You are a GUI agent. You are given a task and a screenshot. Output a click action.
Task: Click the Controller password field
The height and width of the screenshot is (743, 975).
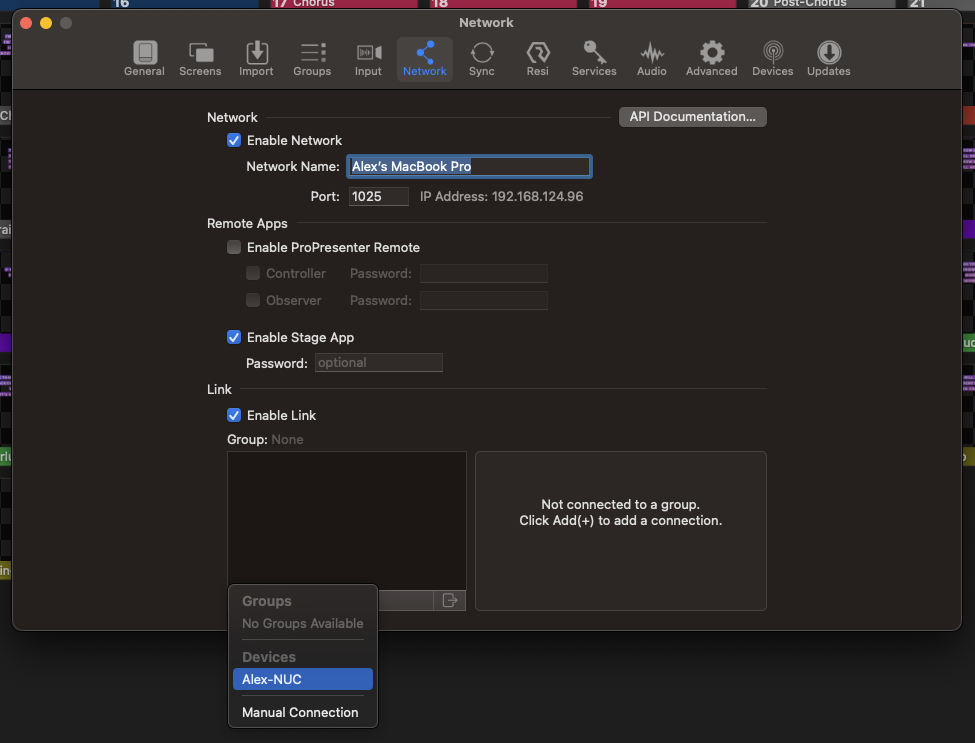(x=484, y=274)
